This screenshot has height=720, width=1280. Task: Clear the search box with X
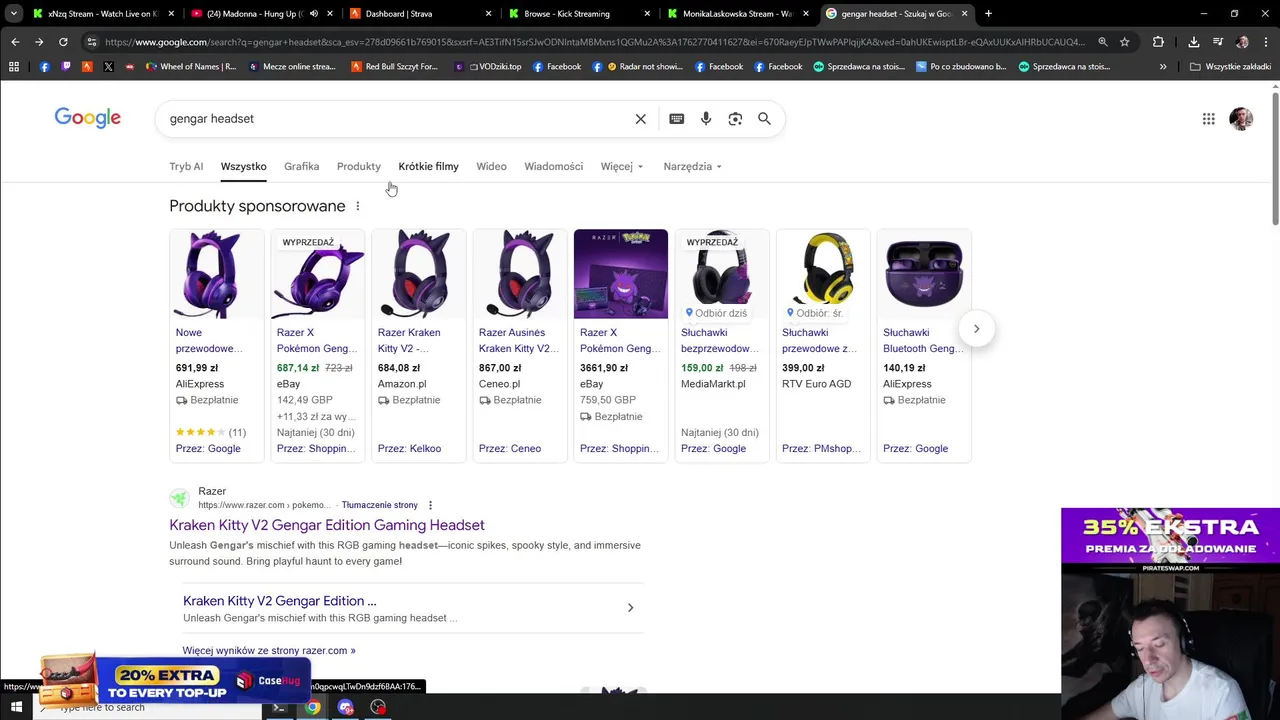641,119
